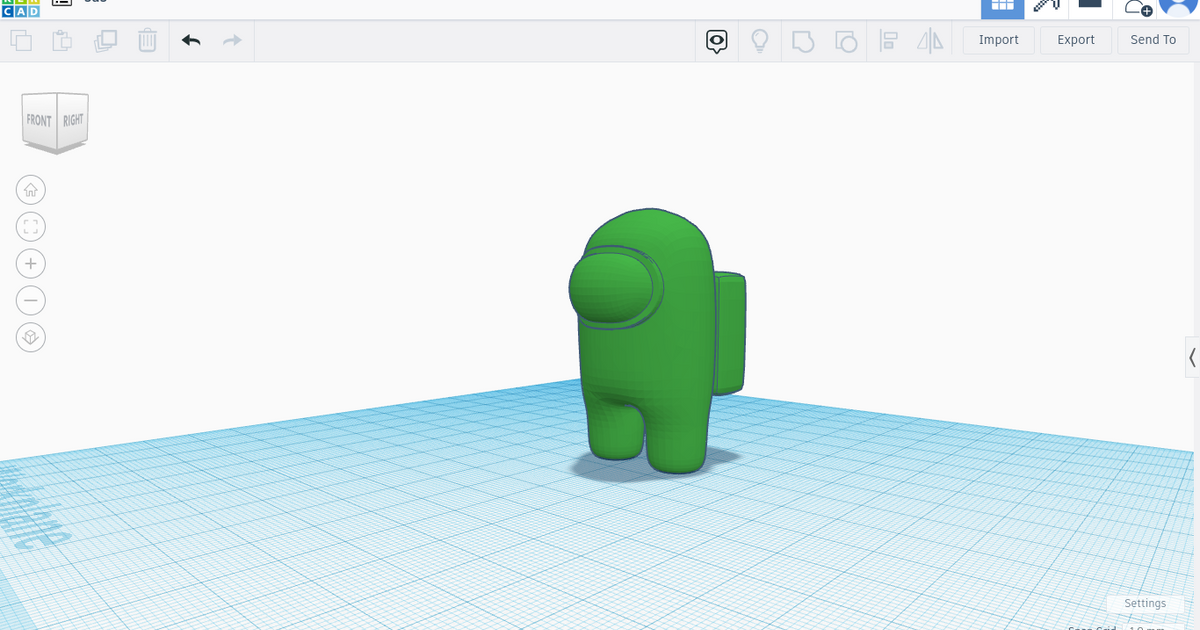Switch to the Blocks editor tab
Viewport: 1200px width, 630px height.
click(1046, 7)
